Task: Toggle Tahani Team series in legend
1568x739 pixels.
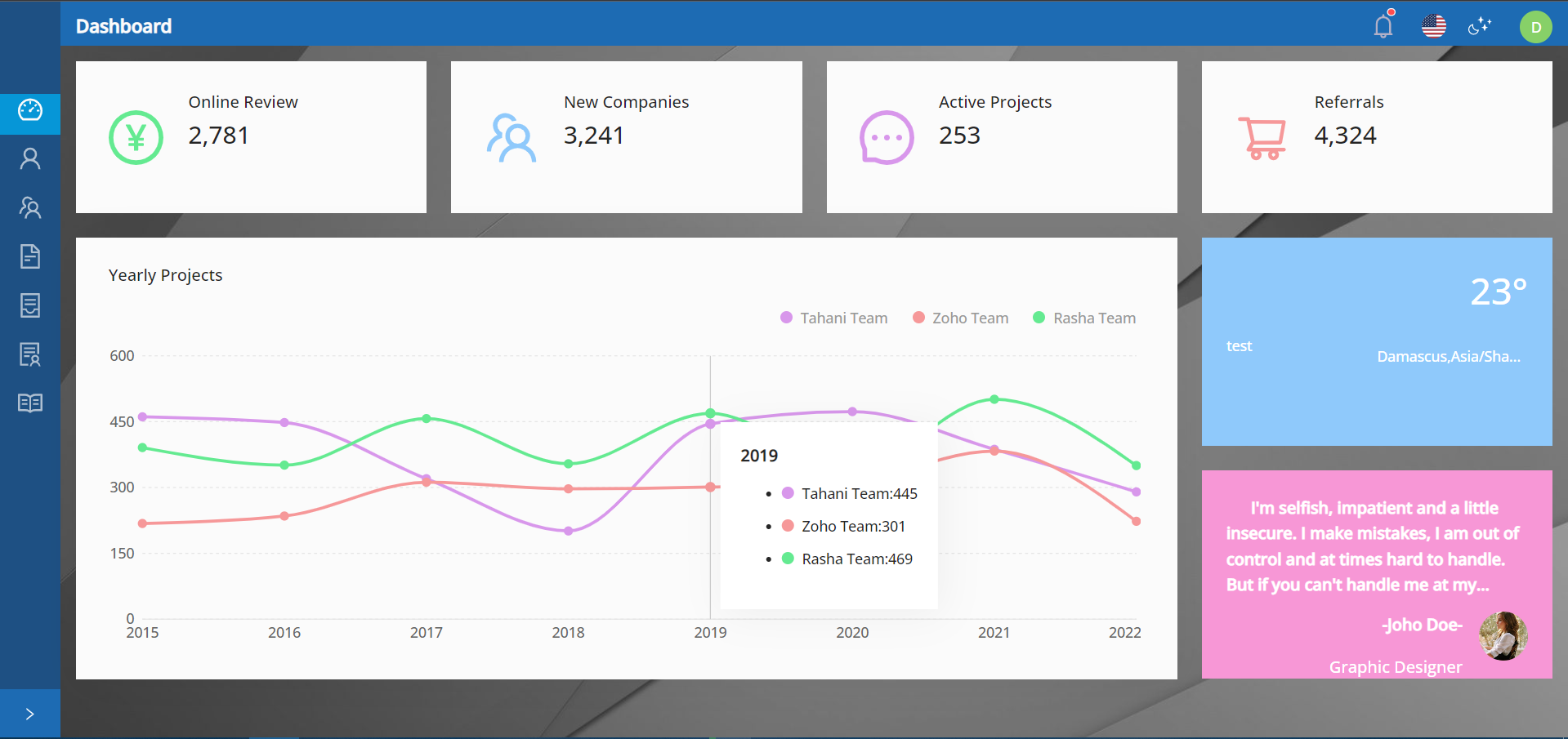Action: click(x=834, y=318)
